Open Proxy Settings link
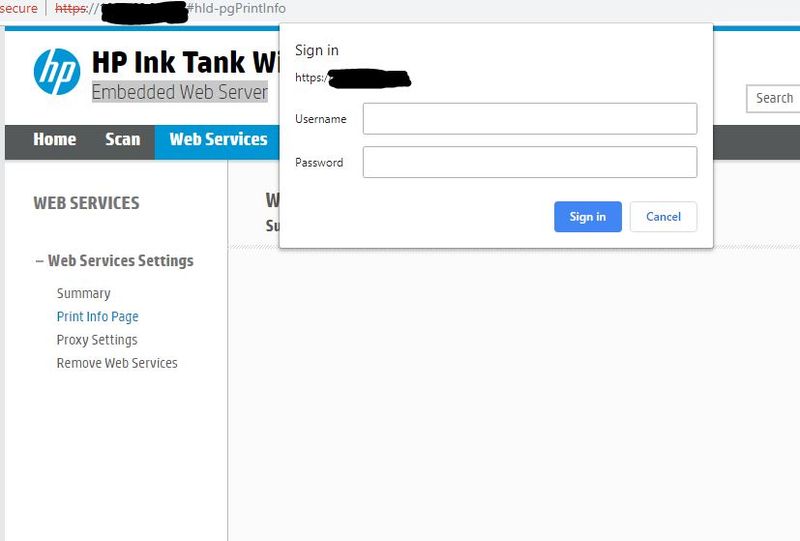The height and width of the screenshot is (541, 800). pyautogui.click(x=97, y=340)
